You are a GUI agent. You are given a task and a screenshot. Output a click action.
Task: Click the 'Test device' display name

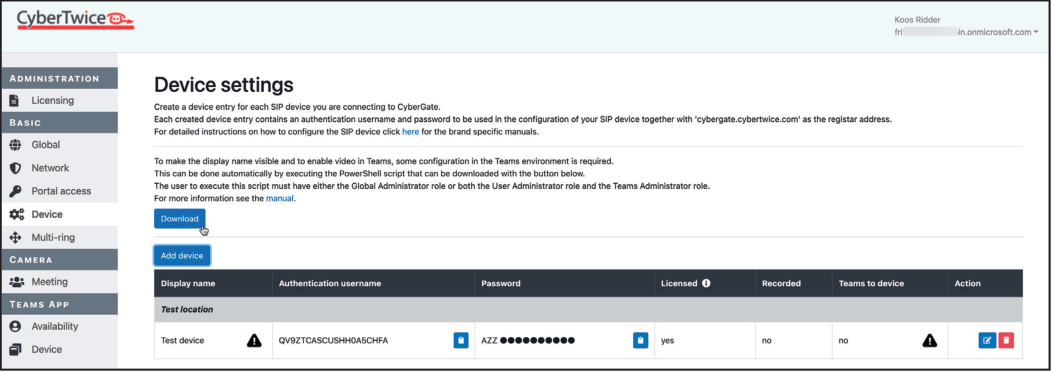(x=183, y=341)
